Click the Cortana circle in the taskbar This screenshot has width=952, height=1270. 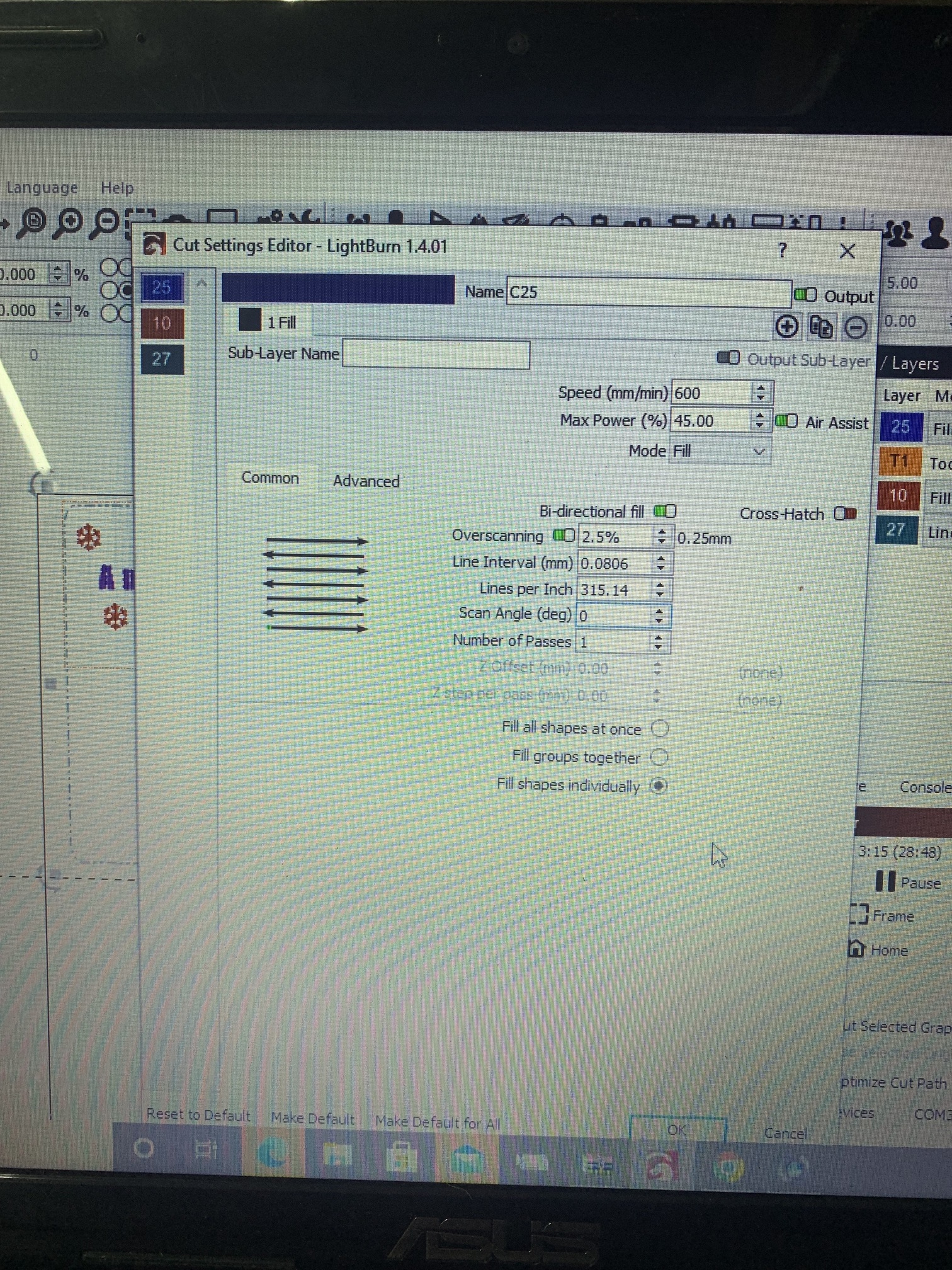tap(144, 1148)
